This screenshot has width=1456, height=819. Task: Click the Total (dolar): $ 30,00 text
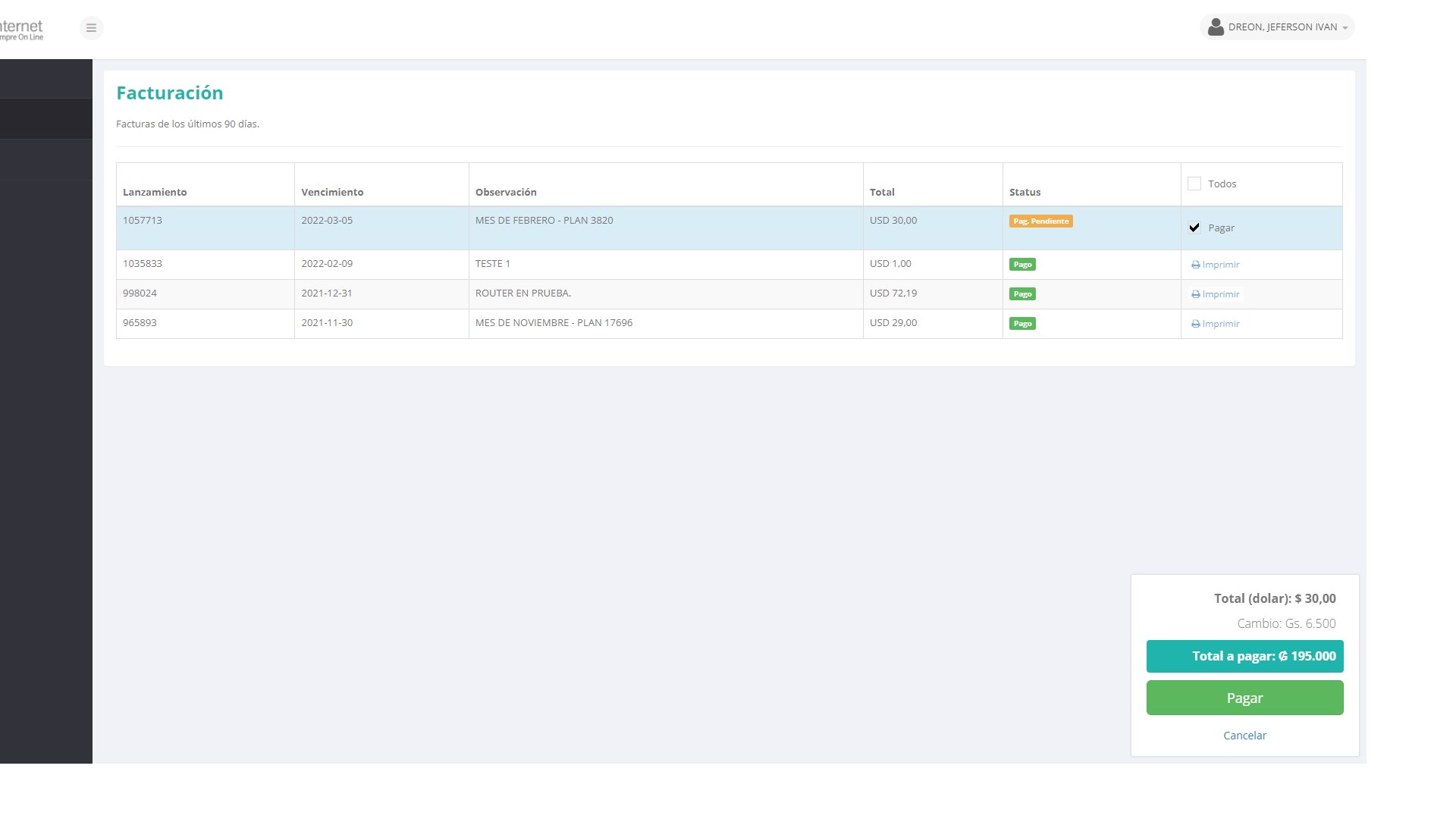pyautogui.click(x=1275, y=599)
